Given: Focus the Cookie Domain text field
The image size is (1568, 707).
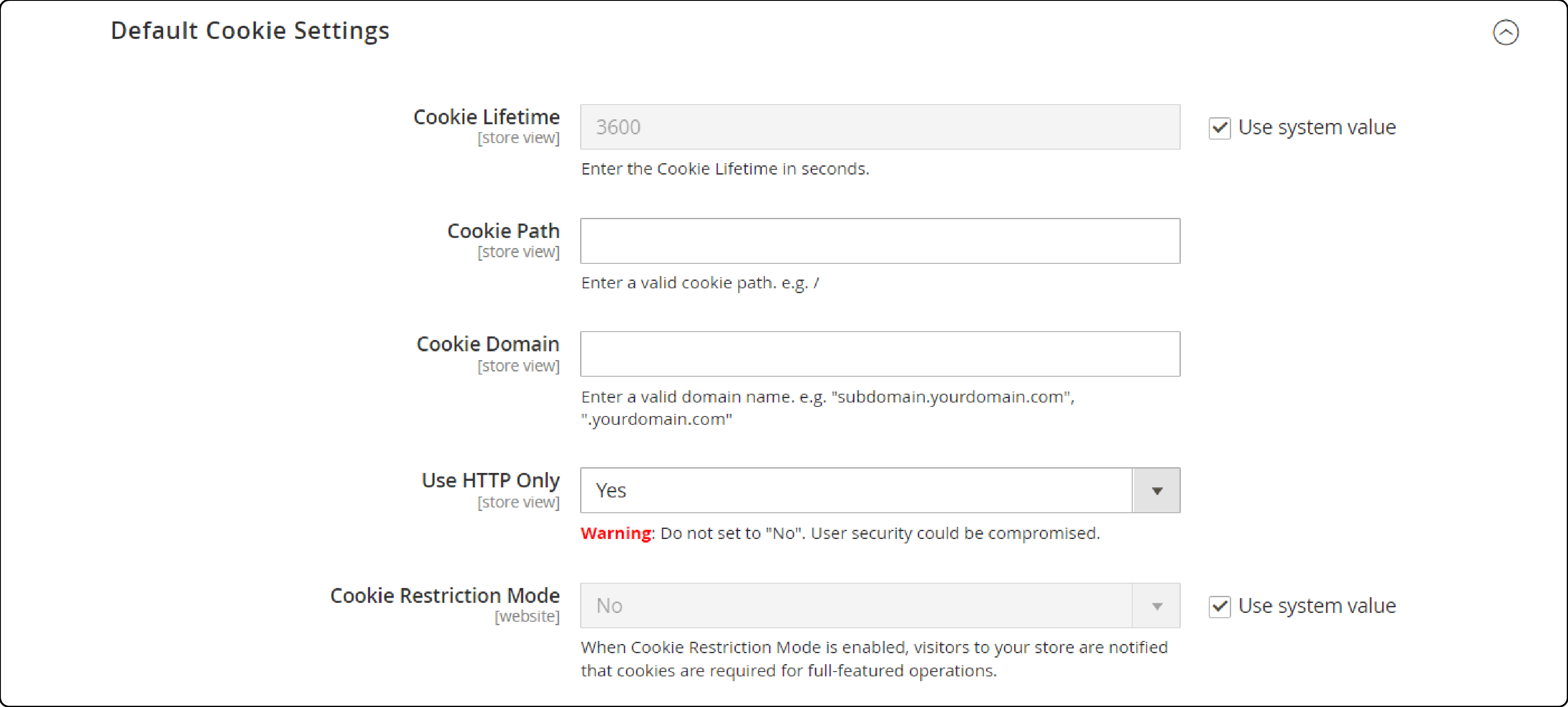Looking at the screenshot, I should click(879, 354).
